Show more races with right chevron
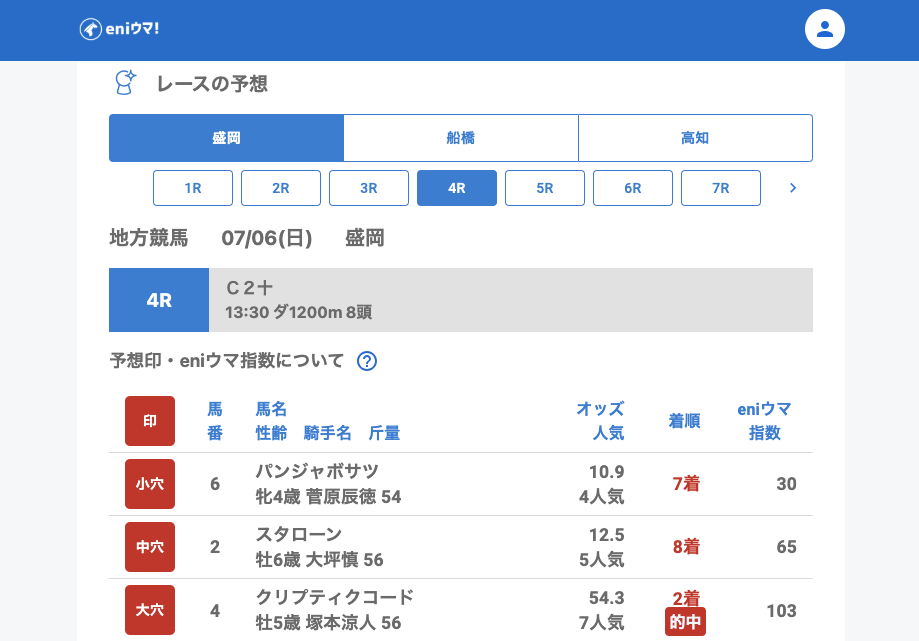The width and height of the screenshot is (919, 641). pos(793,188)
